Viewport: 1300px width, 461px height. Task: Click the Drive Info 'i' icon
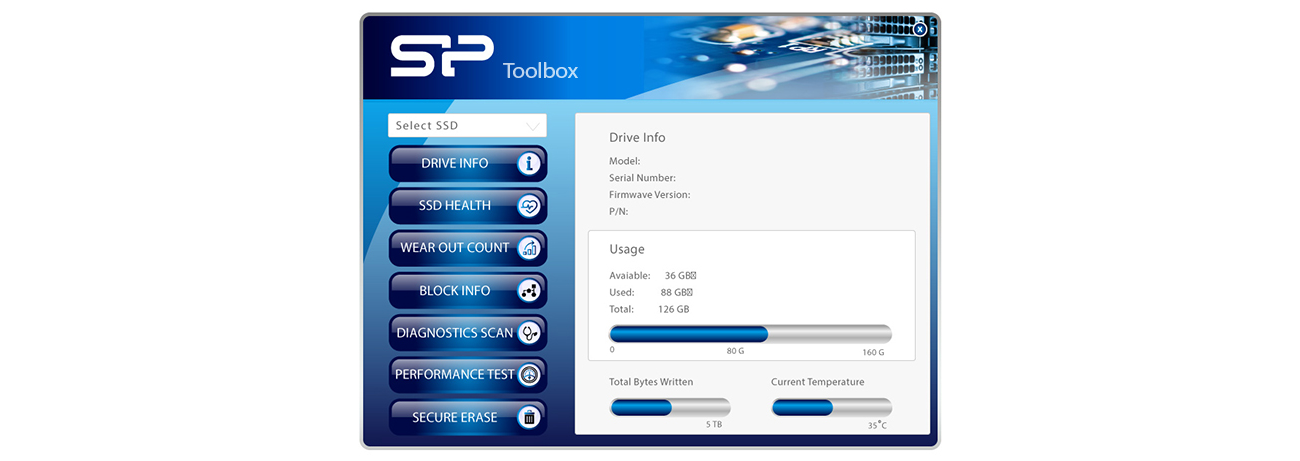click(x=529, y=163)
